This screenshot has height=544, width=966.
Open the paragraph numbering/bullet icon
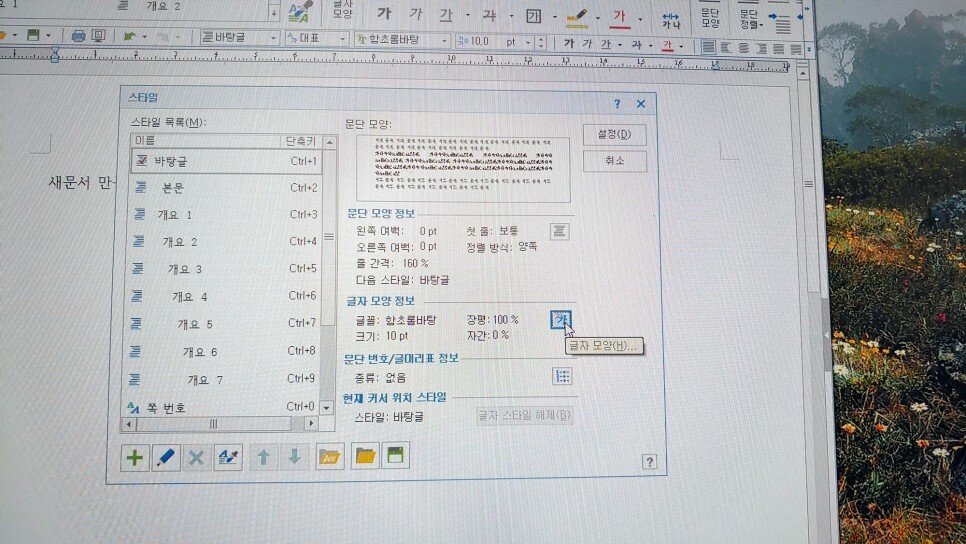coord(562,376)
